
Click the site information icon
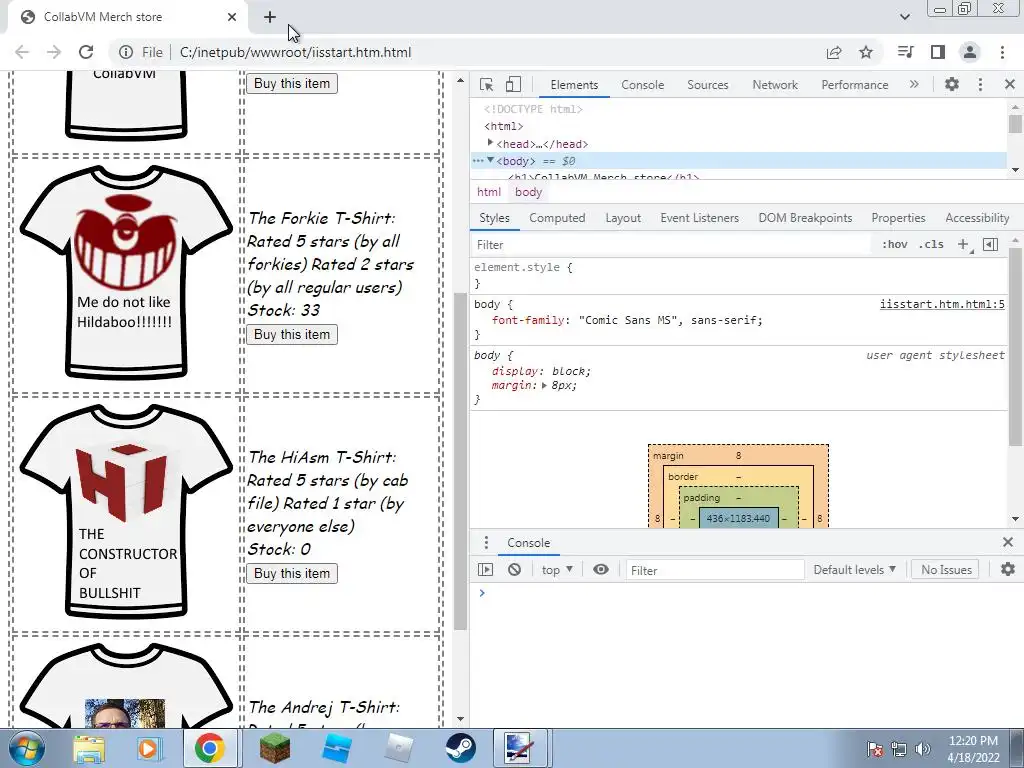(125, 52)
